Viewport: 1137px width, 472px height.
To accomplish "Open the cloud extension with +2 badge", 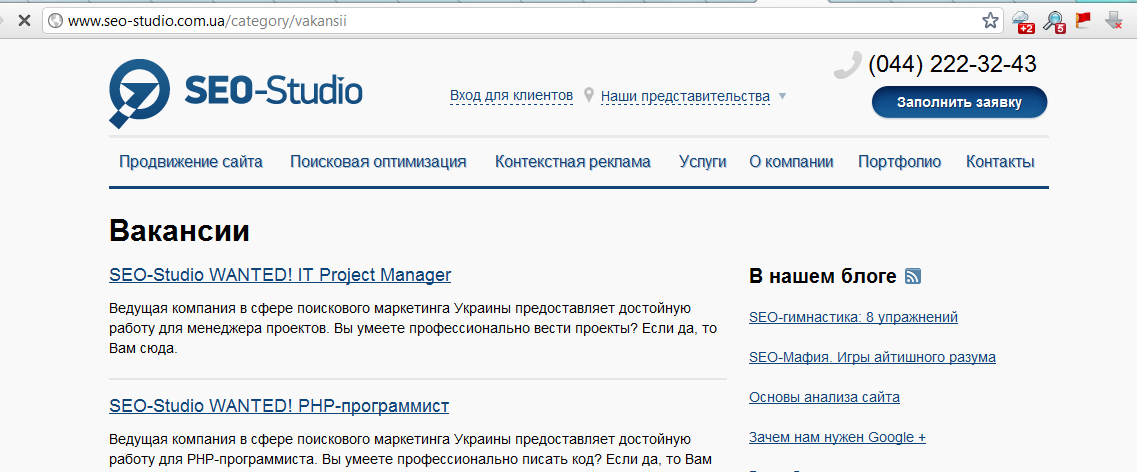I will (x=1023, y=21).
